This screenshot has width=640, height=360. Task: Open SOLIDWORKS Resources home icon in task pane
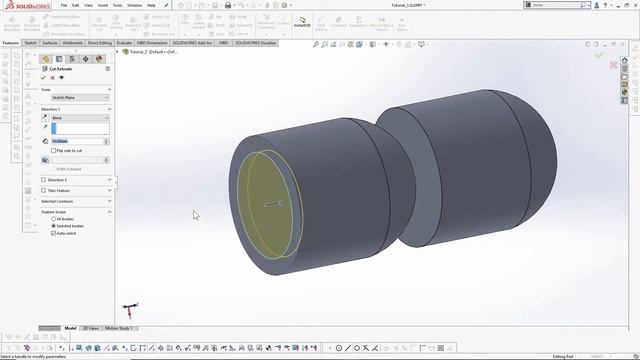(x=624, y=60)
